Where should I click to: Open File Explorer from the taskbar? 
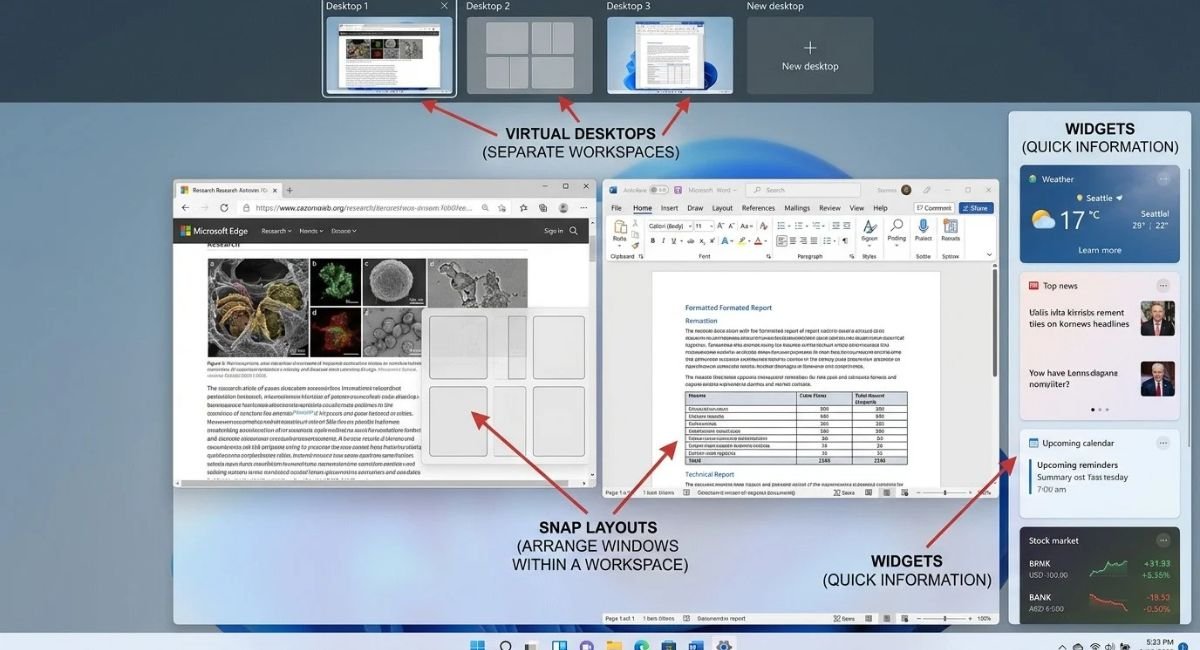click(614, 643)
